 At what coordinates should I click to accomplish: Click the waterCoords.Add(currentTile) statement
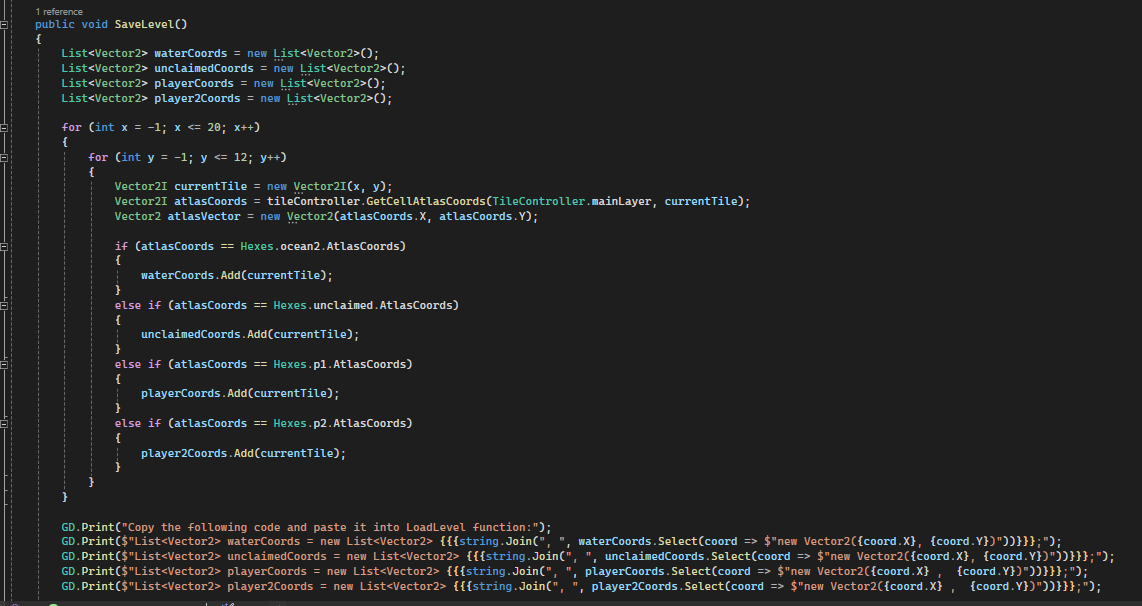[237, 275]
